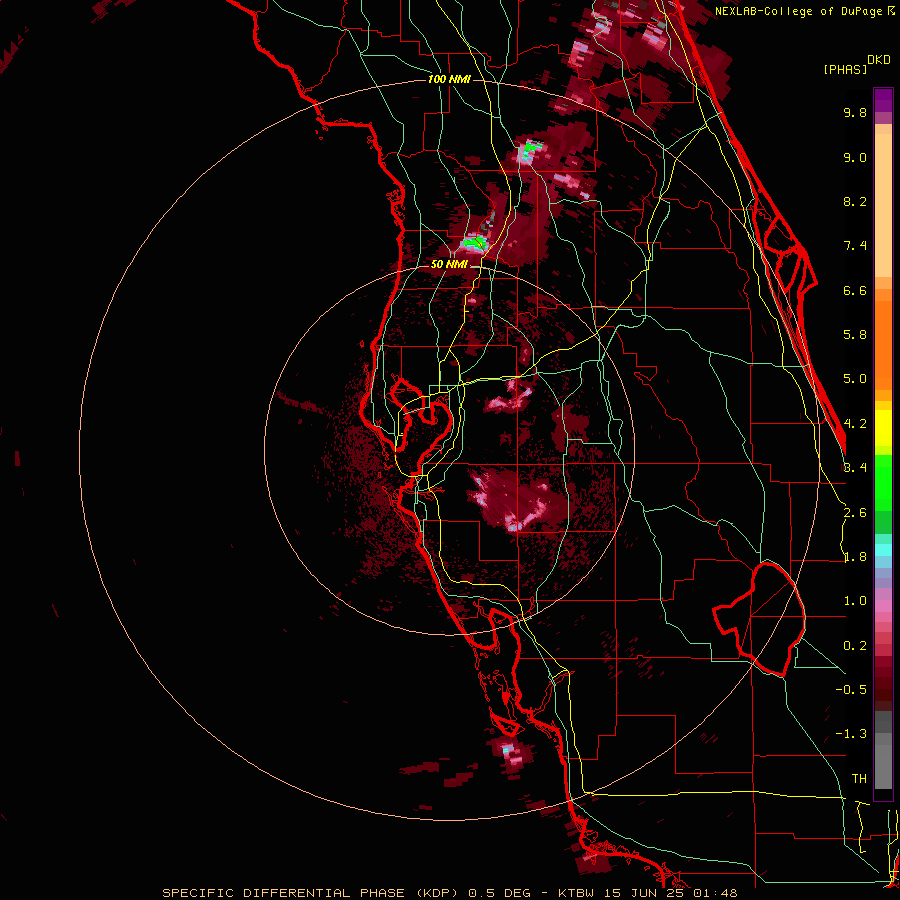Click the 0.2 value on color scale
This screenshot has width=900, height=900.
[855, 646]
